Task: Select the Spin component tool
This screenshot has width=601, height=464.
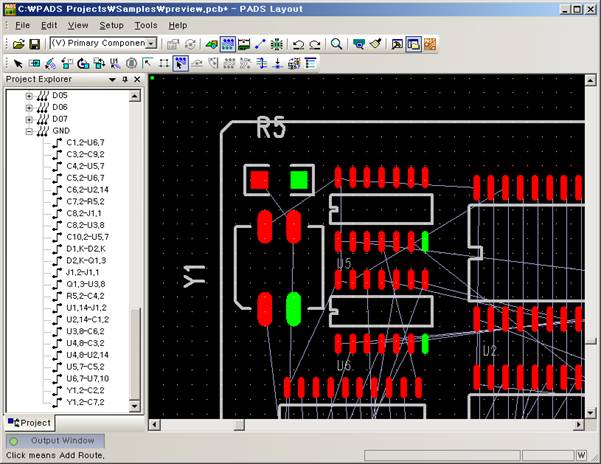Action: [83, 63]
